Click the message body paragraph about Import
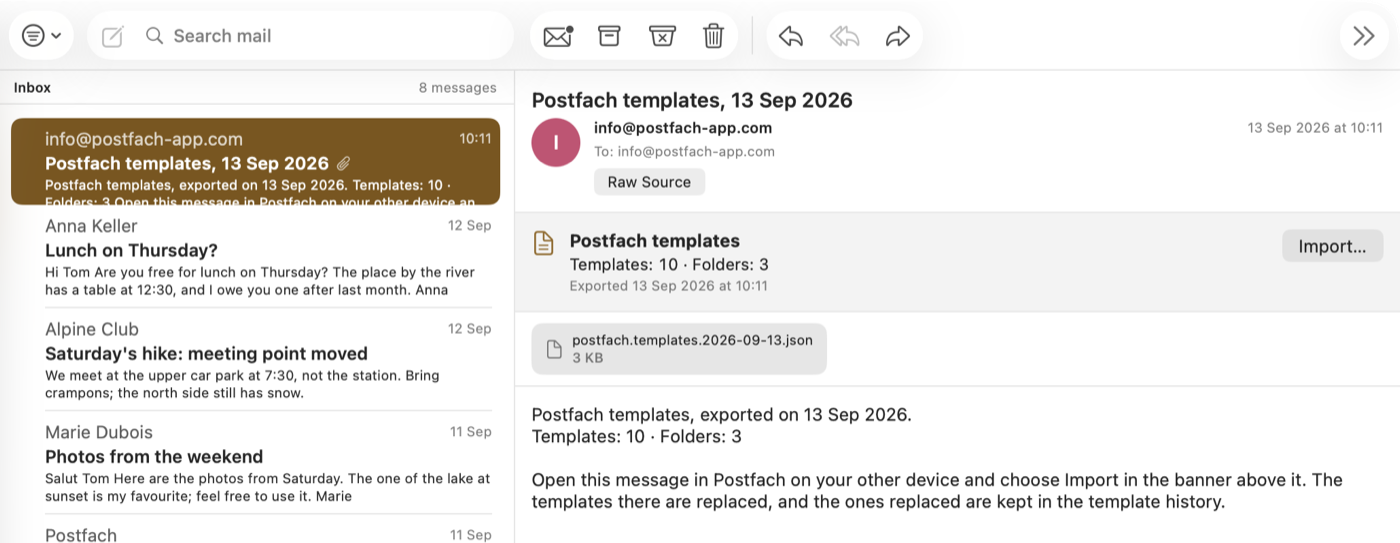 coord(937,491)
